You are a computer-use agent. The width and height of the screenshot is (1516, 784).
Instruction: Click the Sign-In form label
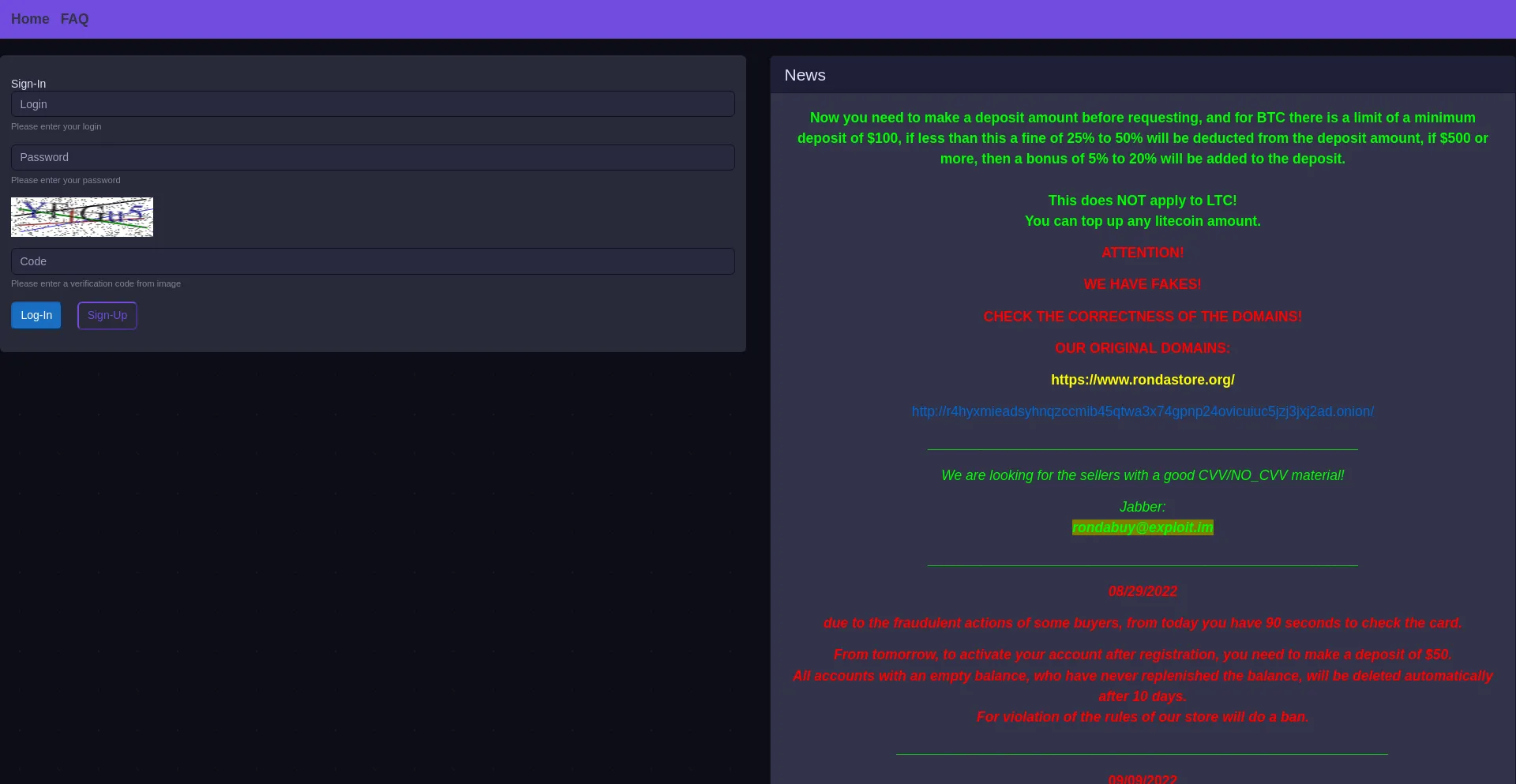(28, 84)
